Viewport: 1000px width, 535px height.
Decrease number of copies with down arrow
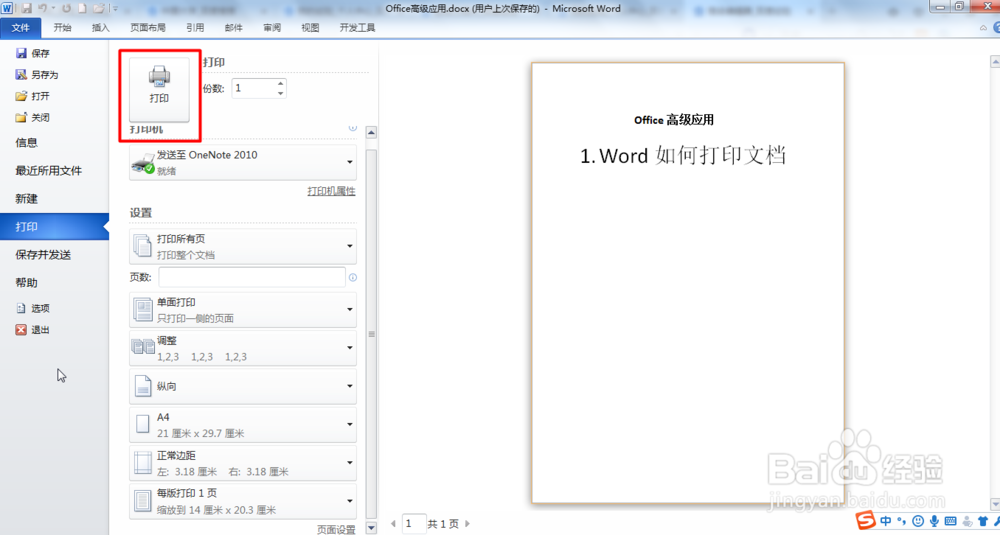pyautogui.click(x=281, y=93)
